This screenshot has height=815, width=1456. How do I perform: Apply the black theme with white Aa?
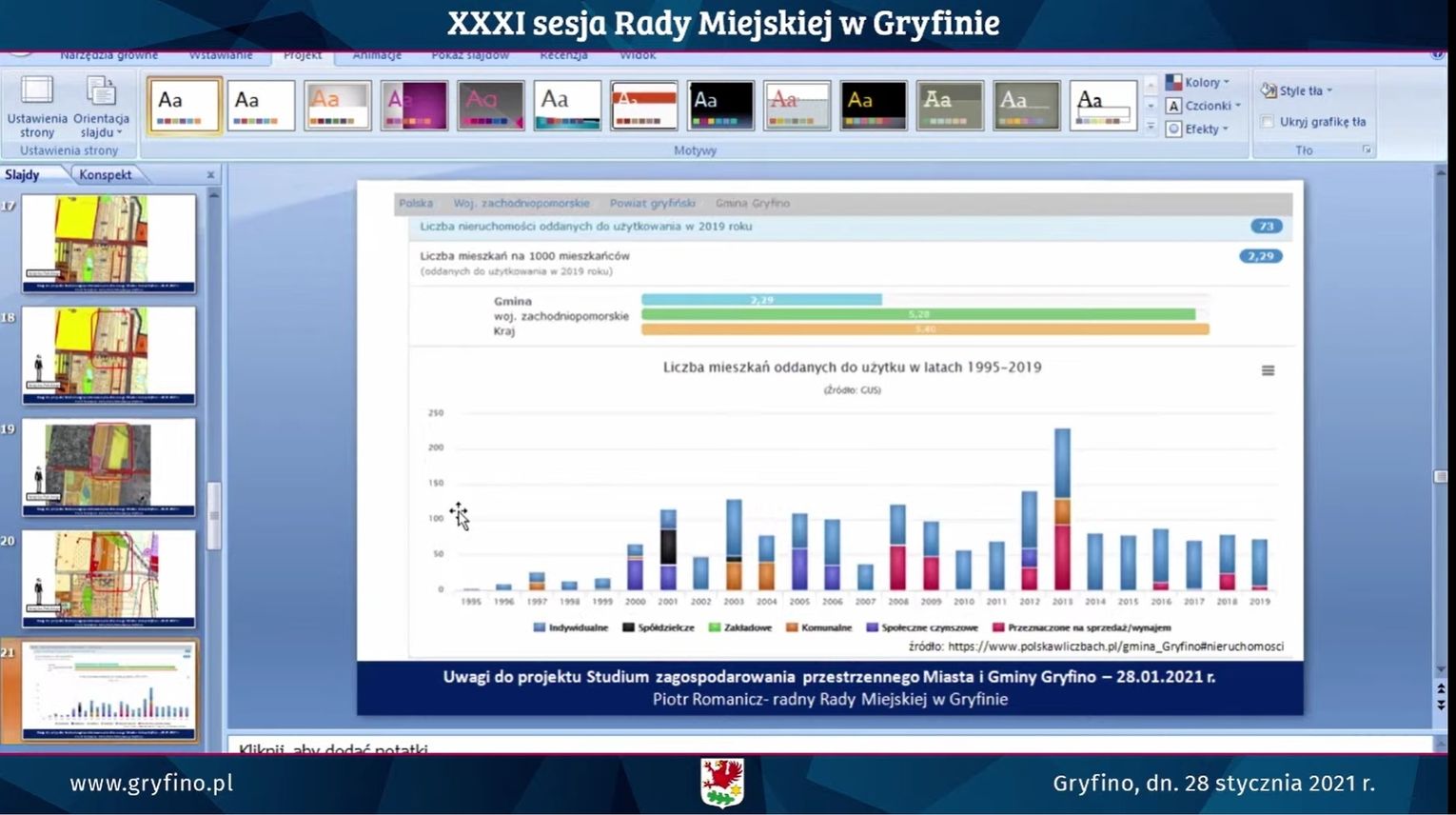click(x=720, y=105)
